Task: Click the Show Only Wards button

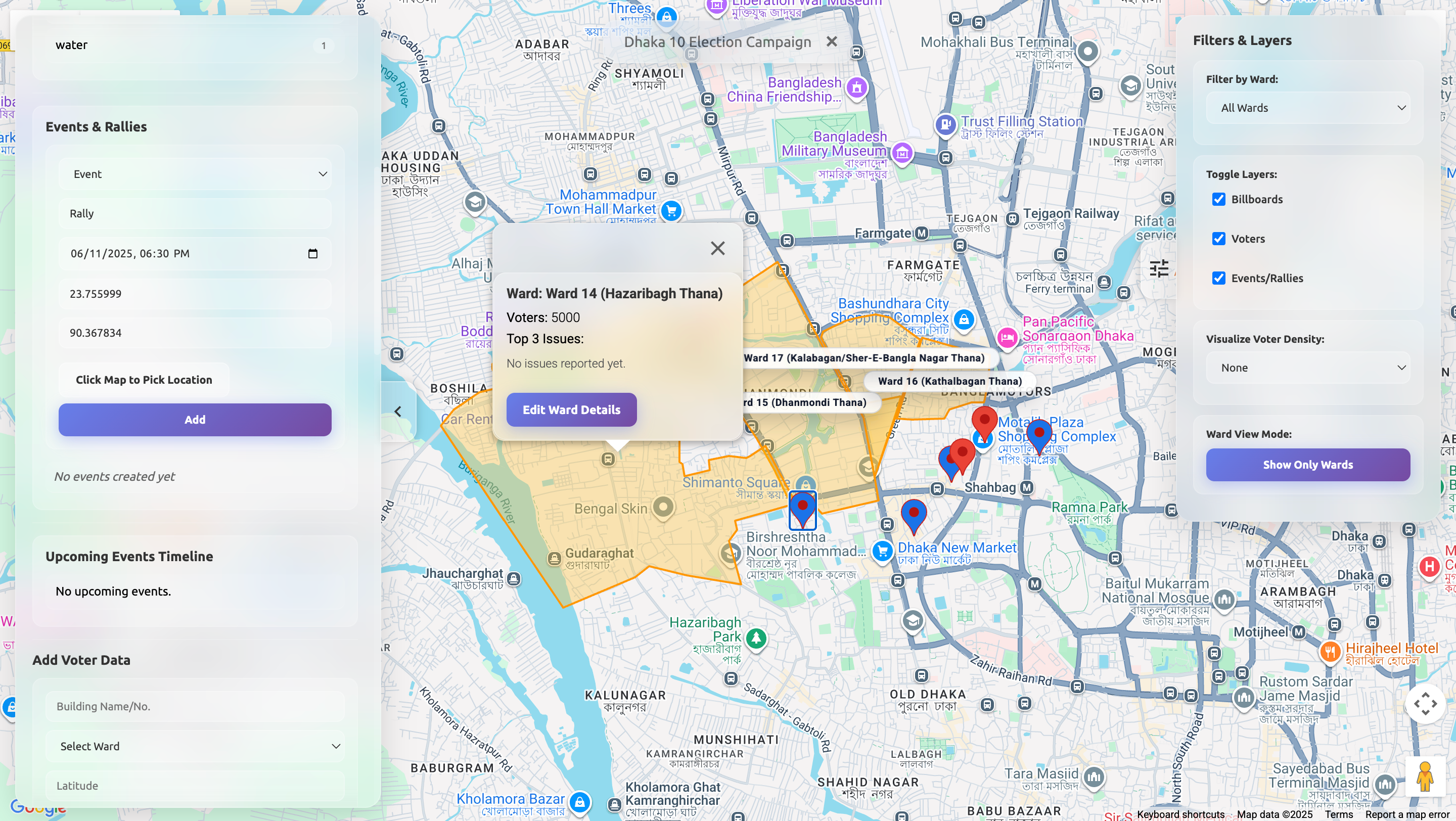Action: (x=1307, y=465)
